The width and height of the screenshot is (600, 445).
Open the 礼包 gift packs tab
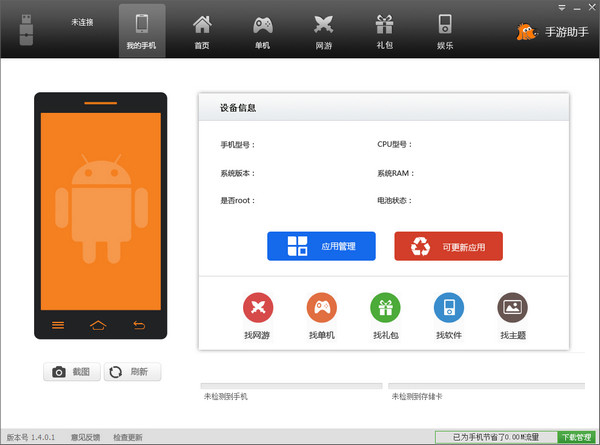[385, 32]
